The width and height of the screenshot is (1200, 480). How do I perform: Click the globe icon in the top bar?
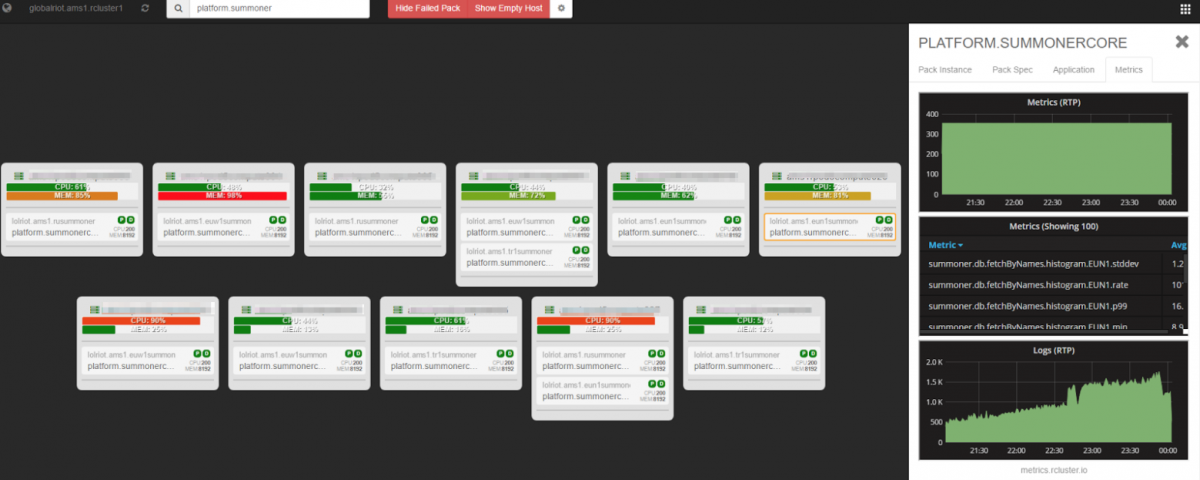coord(7,8)
